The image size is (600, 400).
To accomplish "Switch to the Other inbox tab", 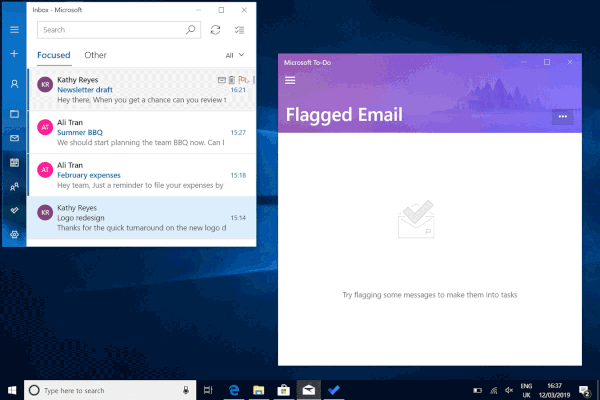I will [x=95, y=55].
